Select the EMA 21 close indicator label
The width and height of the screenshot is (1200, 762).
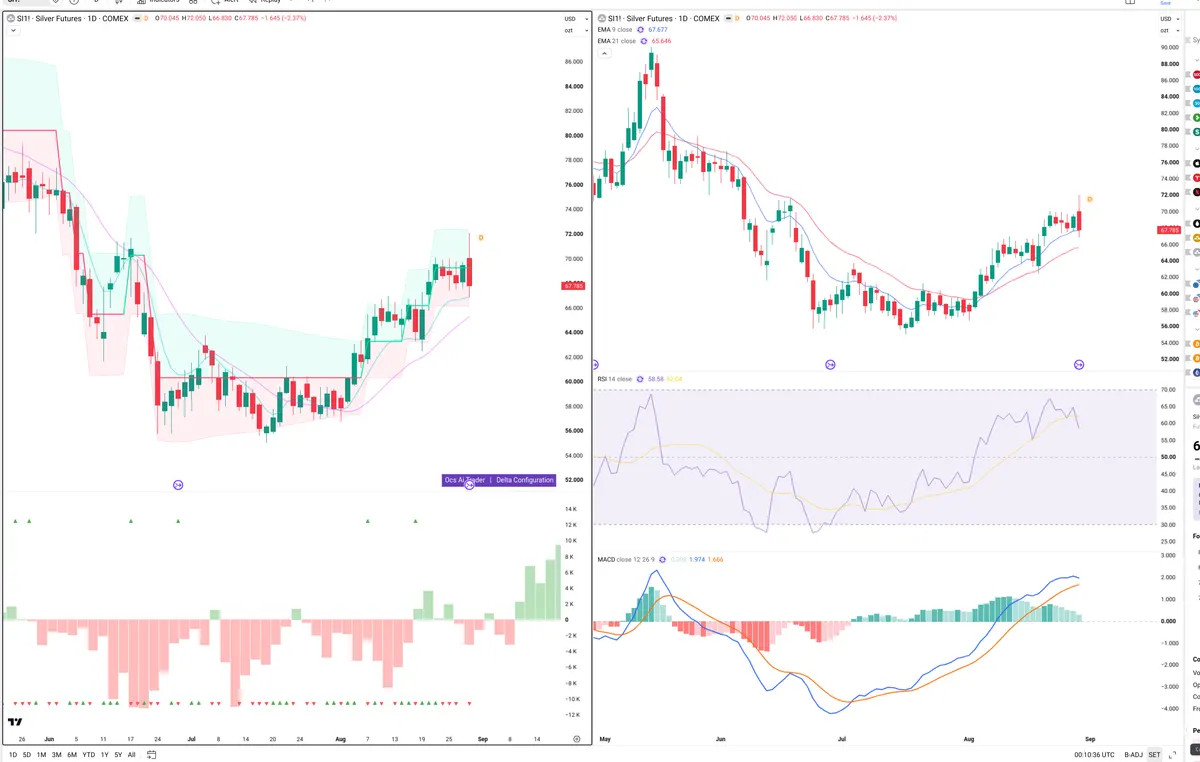coord(616,41)
